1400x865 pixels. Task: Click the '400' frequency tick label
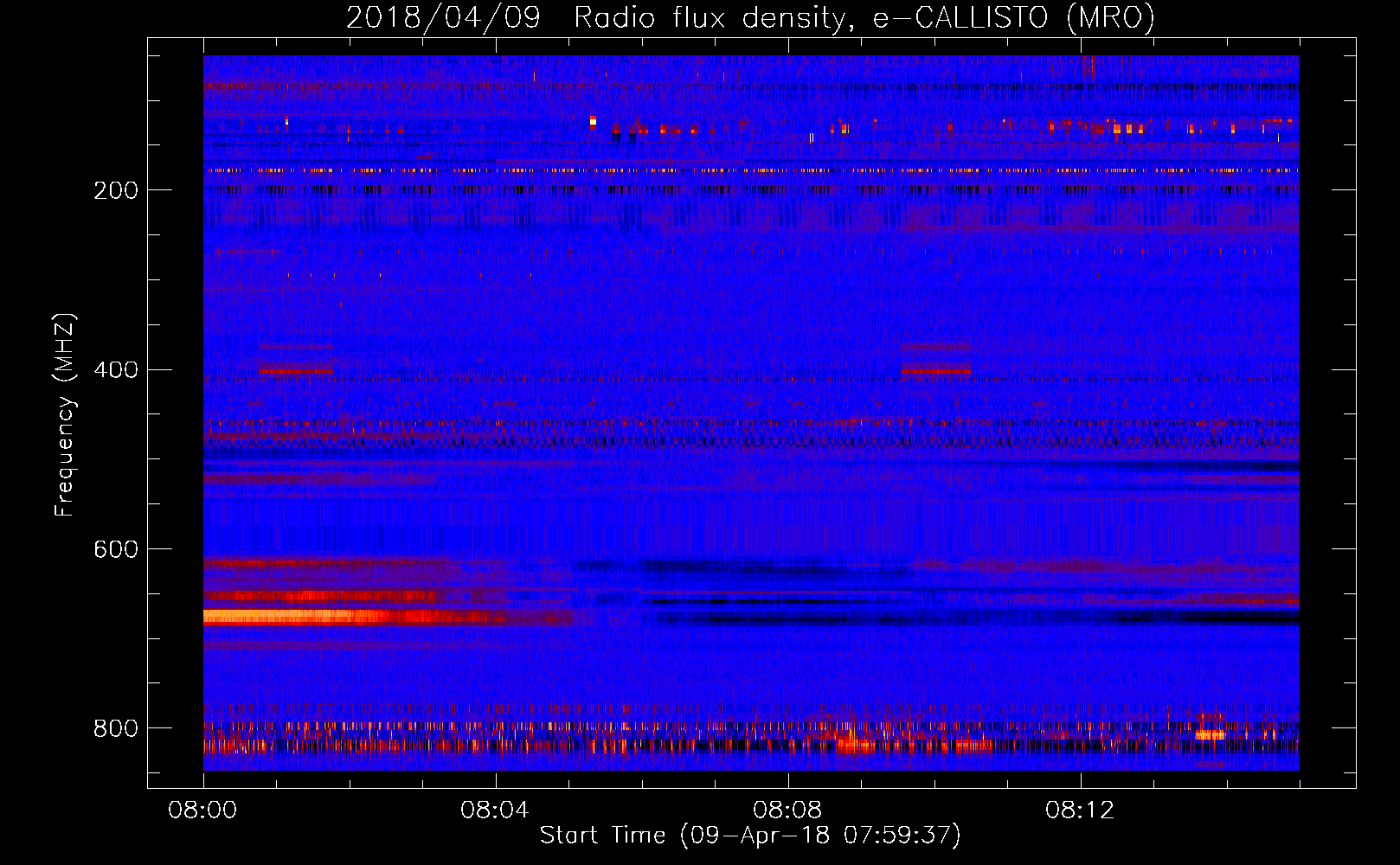coord(116,370)
